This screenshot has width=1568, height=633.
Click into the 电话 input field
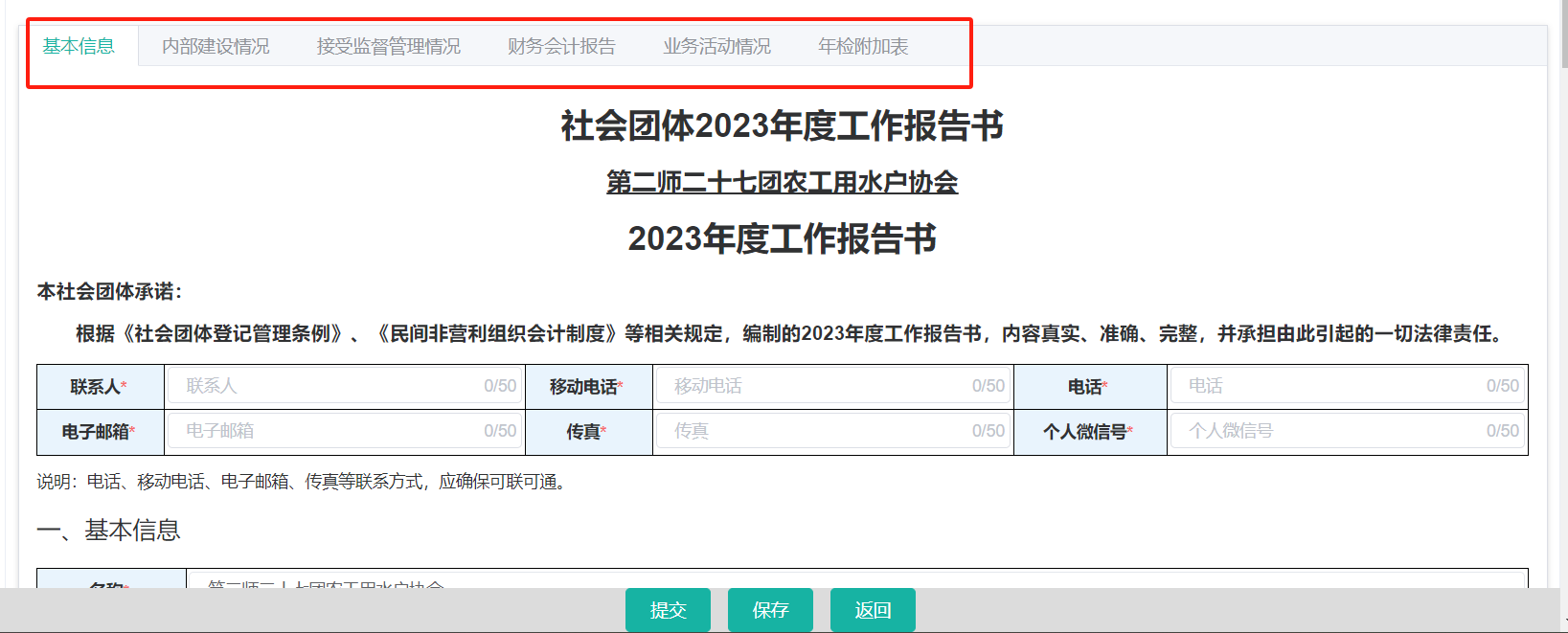coord(1333,386)
